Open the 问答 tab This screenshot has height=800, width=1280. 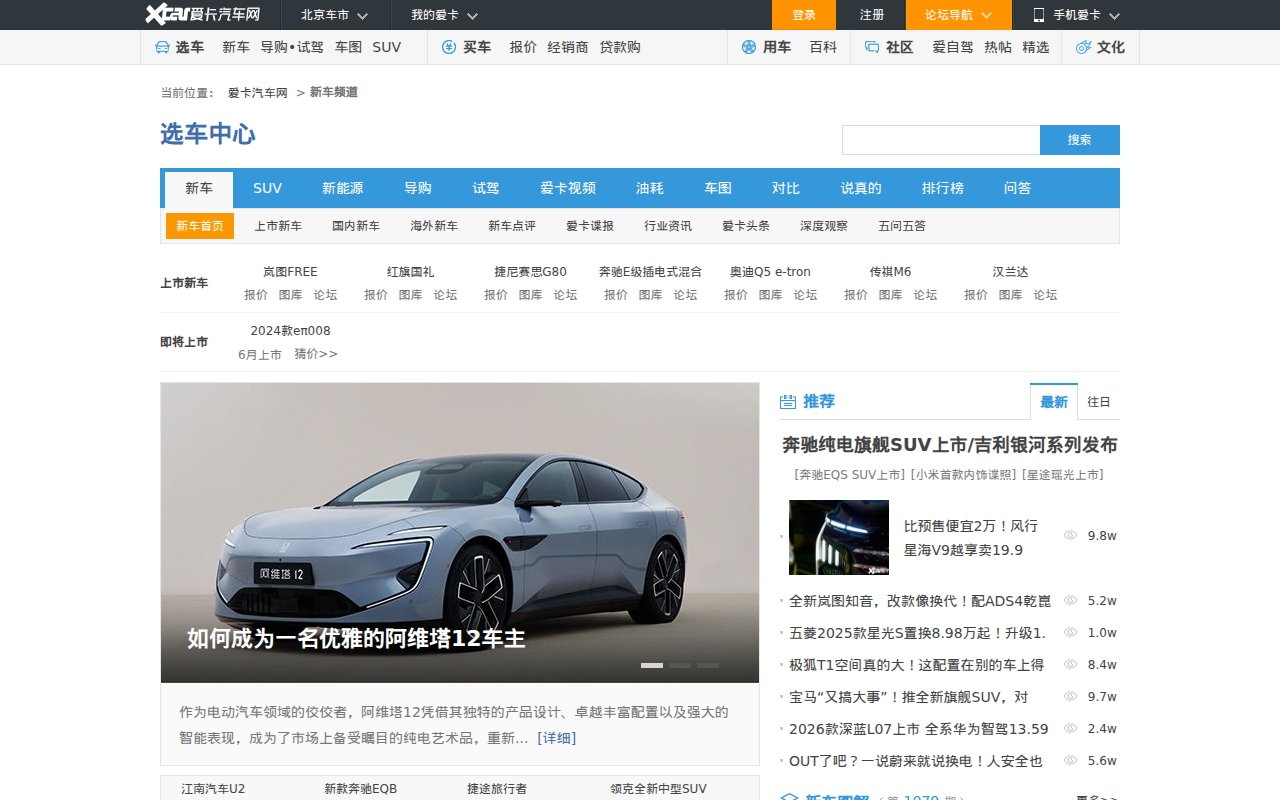coord(1017,188)
